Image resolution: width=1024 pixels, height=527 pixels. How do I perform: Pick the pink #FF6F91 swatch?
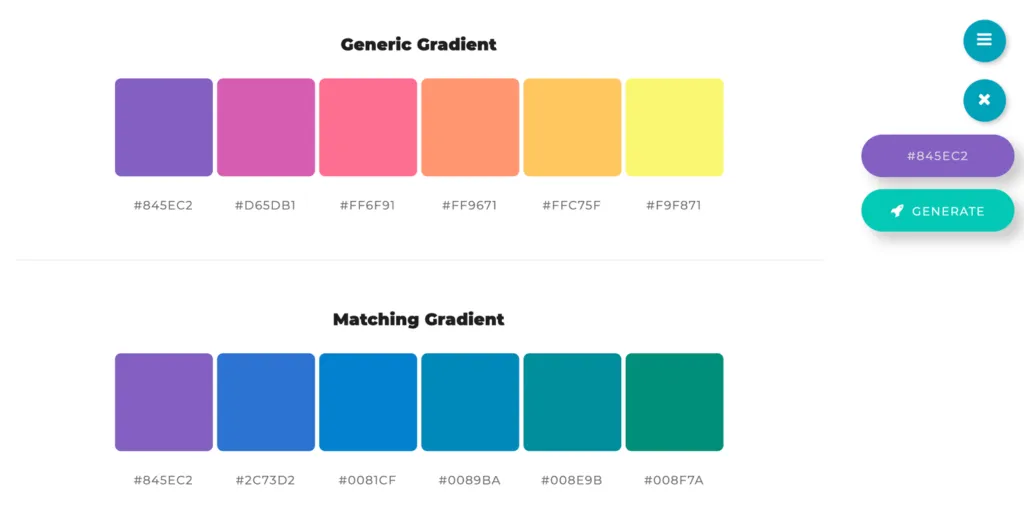point(368,127)
